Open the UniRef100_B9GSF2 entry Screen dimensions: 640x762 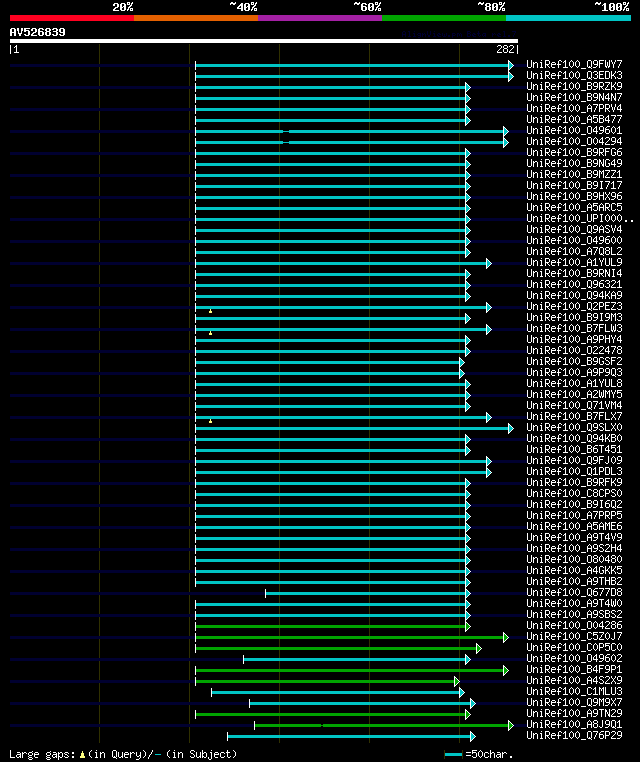pos(574,361)
